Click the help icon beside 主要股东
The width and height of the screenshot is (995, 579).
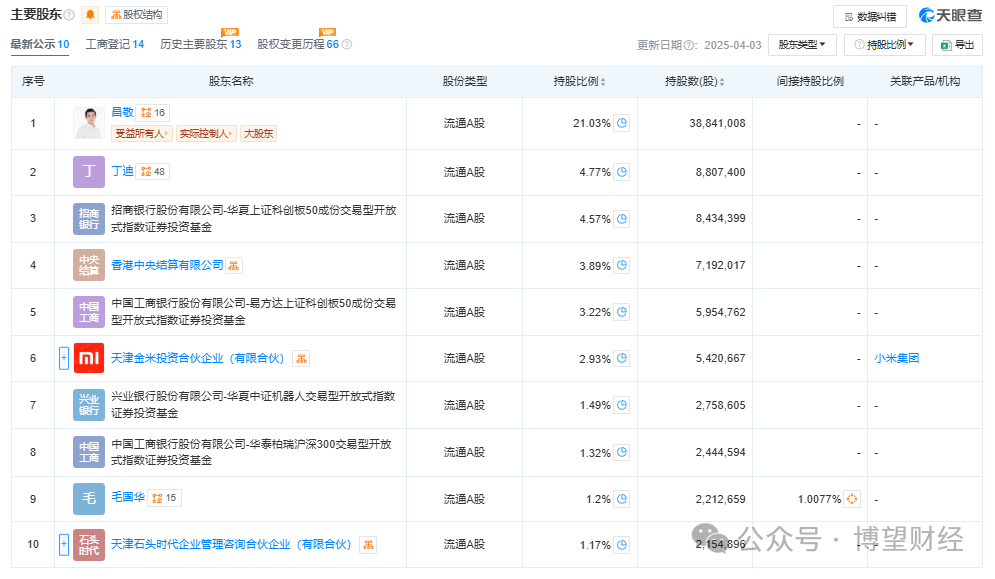pos(69,15)
